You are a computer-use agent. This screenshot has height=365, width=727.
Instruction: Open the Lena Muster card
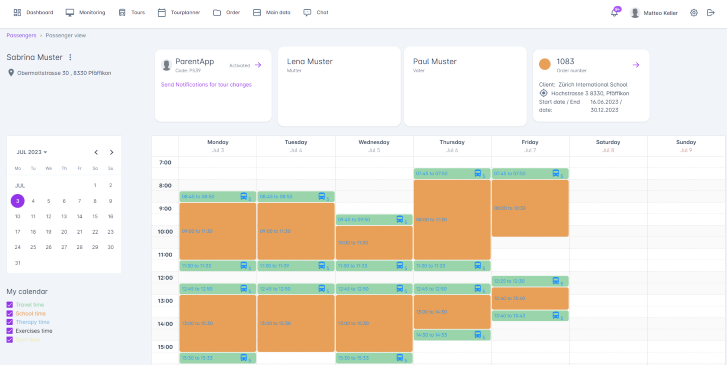click(x=339, y=86)
